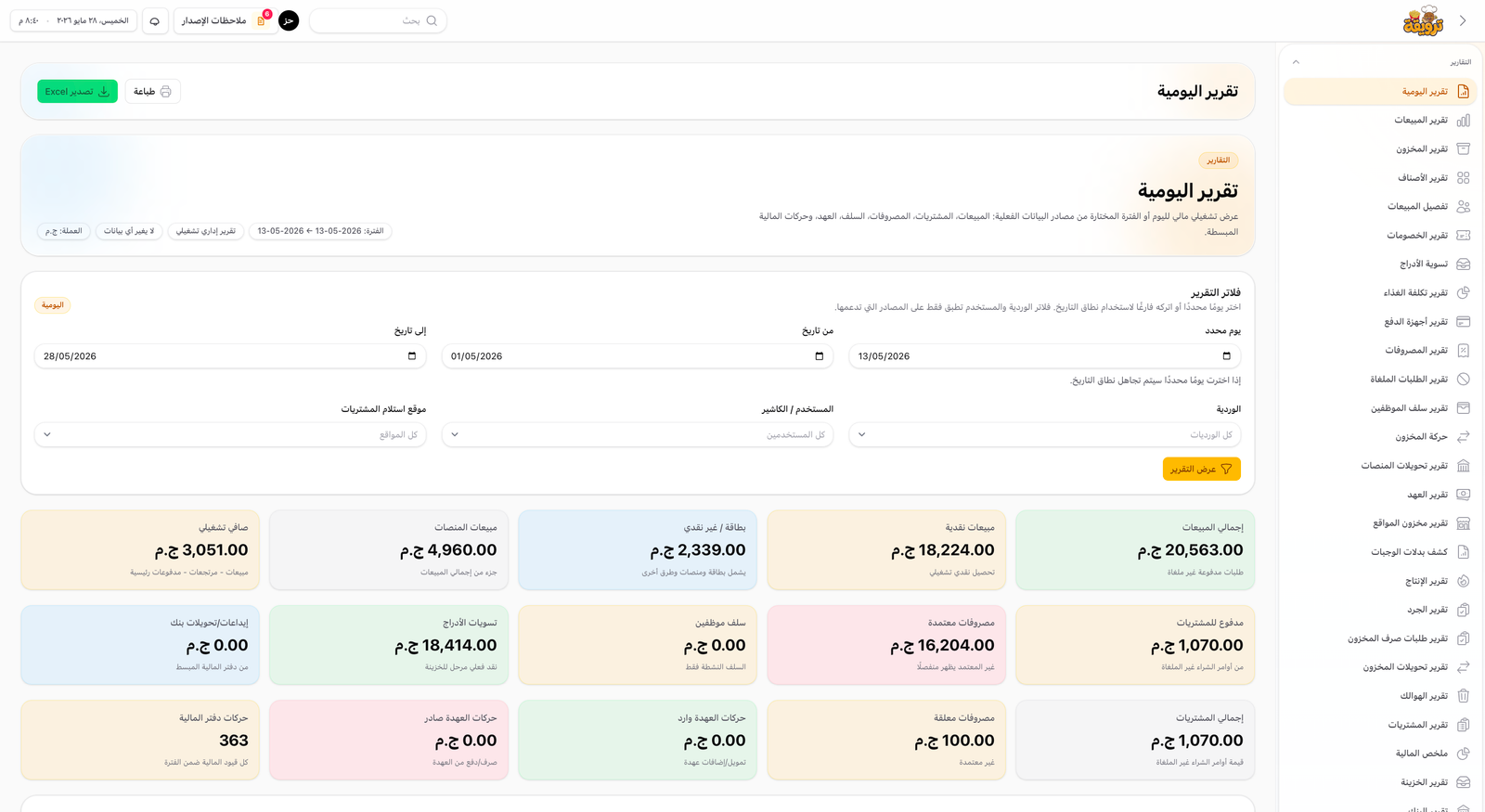
Task: Select تقرير الخصومات in the sidebar
Action: [x=1380, y=235]
